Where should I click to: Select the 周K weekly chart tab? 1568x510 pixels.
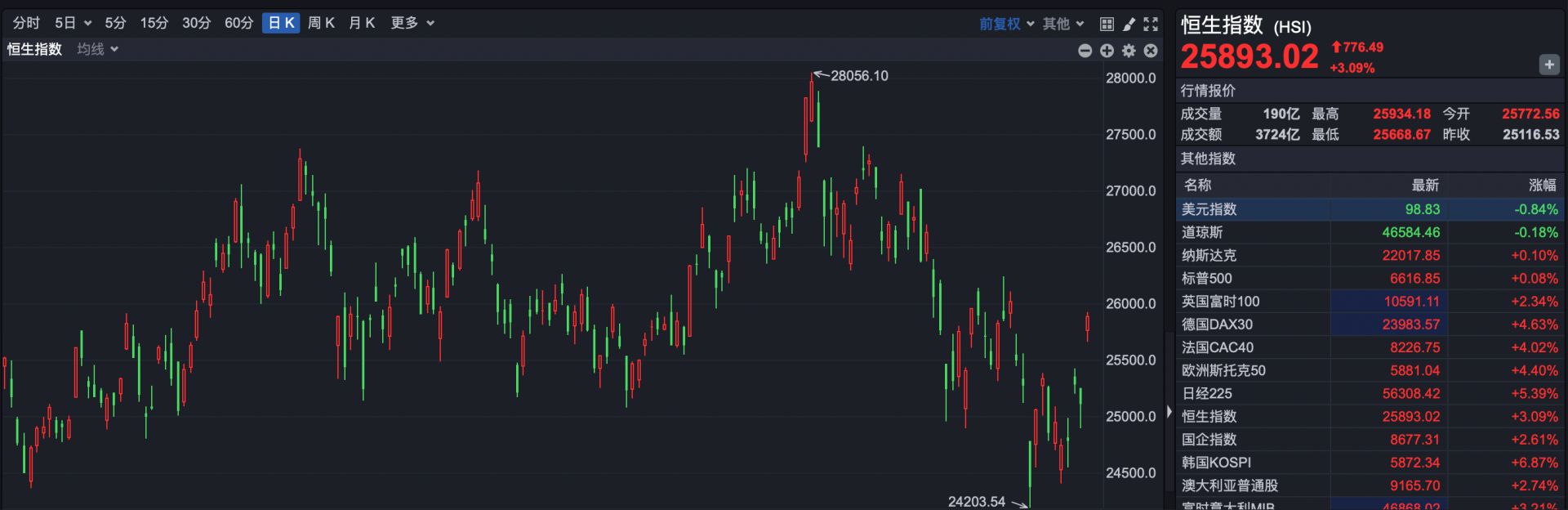[x=321, y=23]
